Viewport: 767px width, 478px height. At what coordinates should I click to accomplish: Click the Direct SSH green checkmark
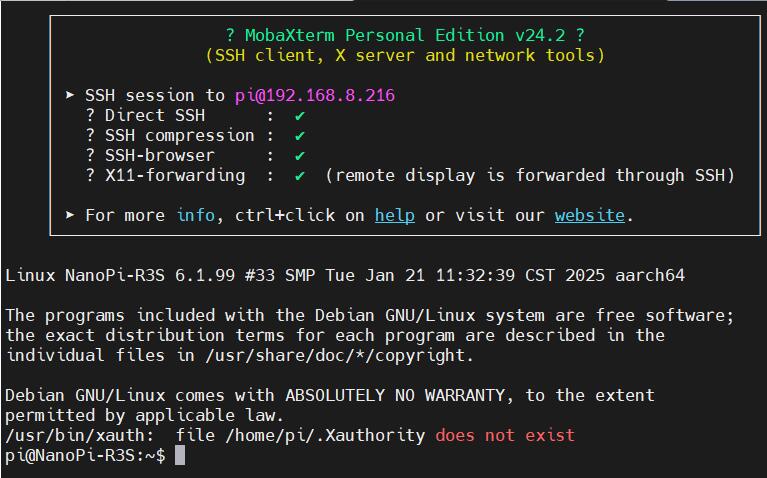pyautogui.click(x=299, y=116)
